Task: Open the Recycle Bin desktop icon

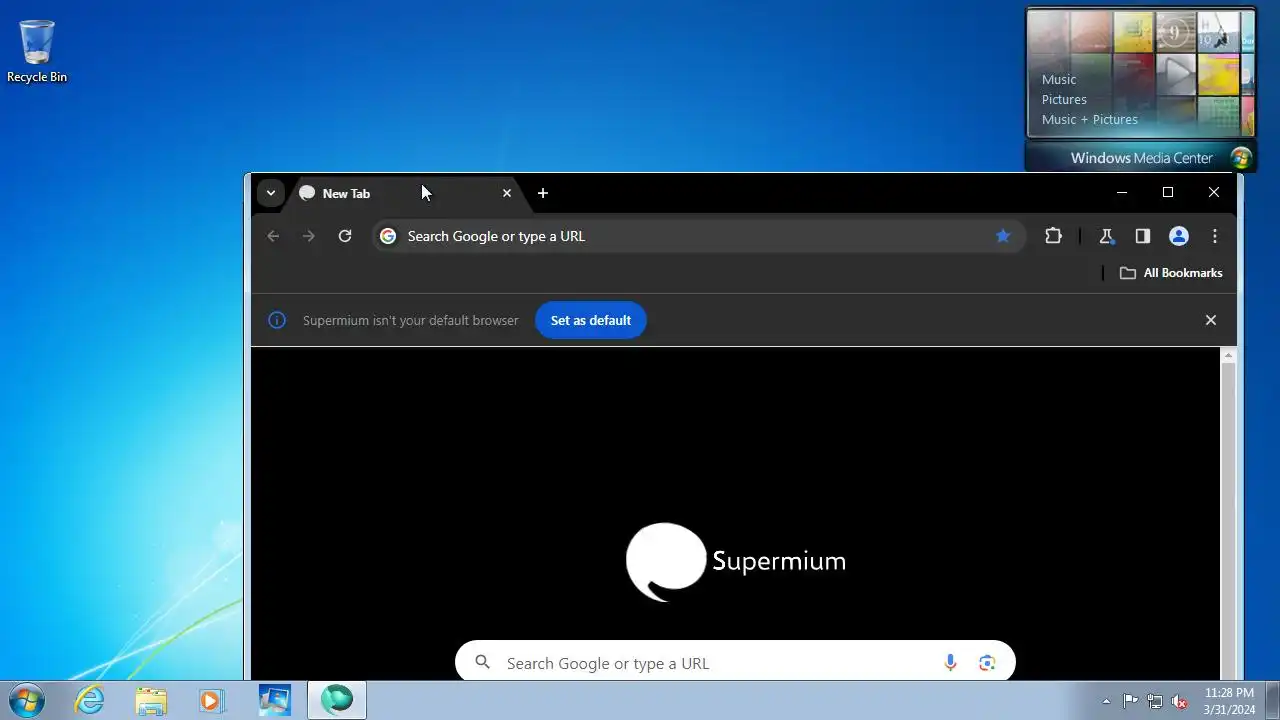Action: click(x=37, y=51)
